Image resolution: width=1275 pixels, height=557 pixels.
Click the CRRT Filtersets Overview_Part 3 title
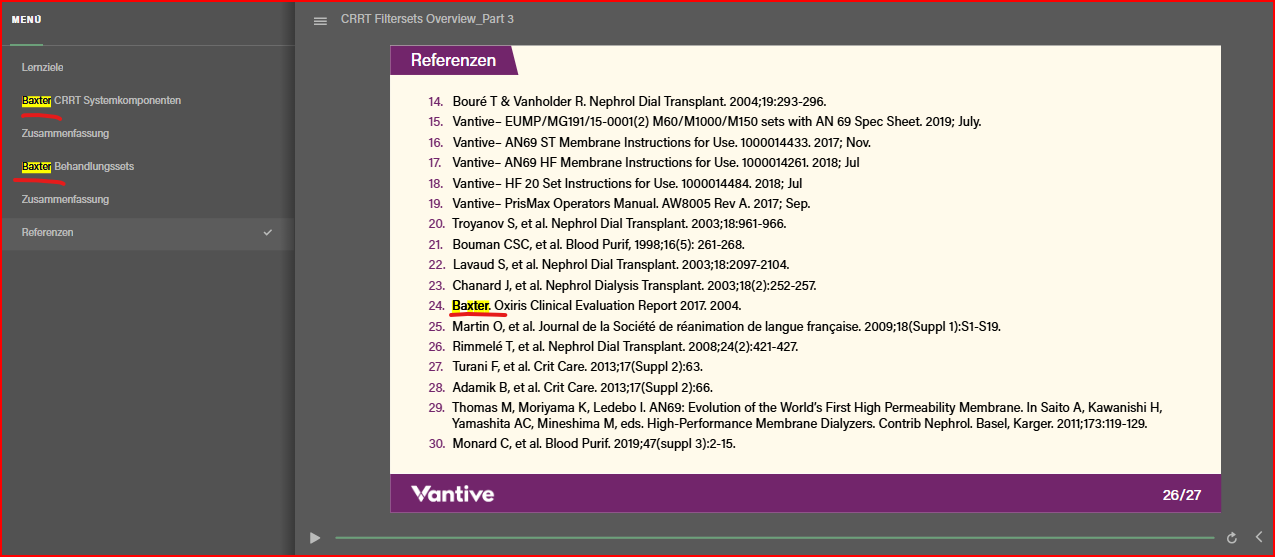point(427,20)
